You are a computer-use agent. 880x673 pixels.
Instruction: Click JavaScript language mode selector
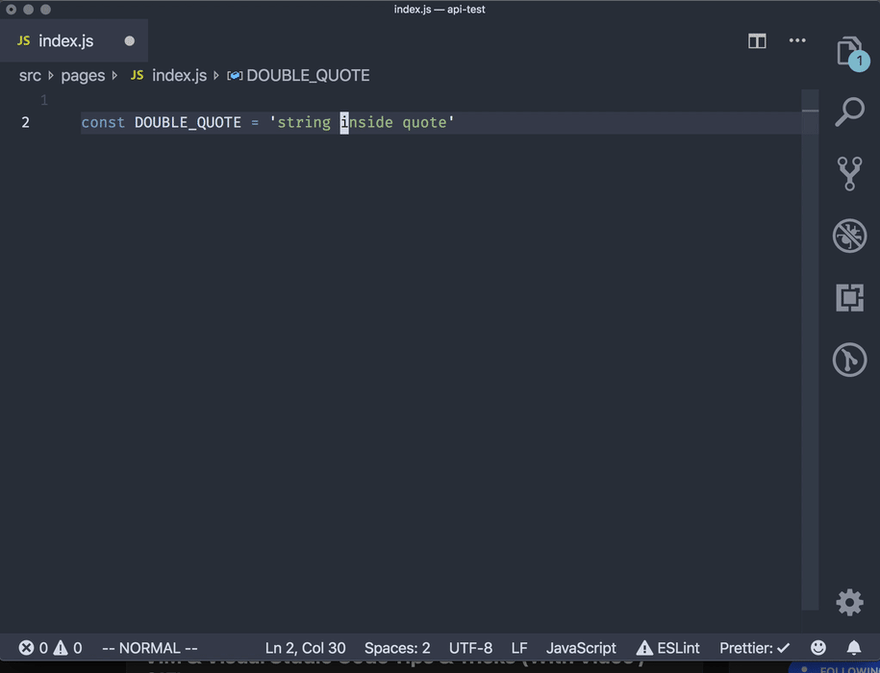tap(581, 648)
